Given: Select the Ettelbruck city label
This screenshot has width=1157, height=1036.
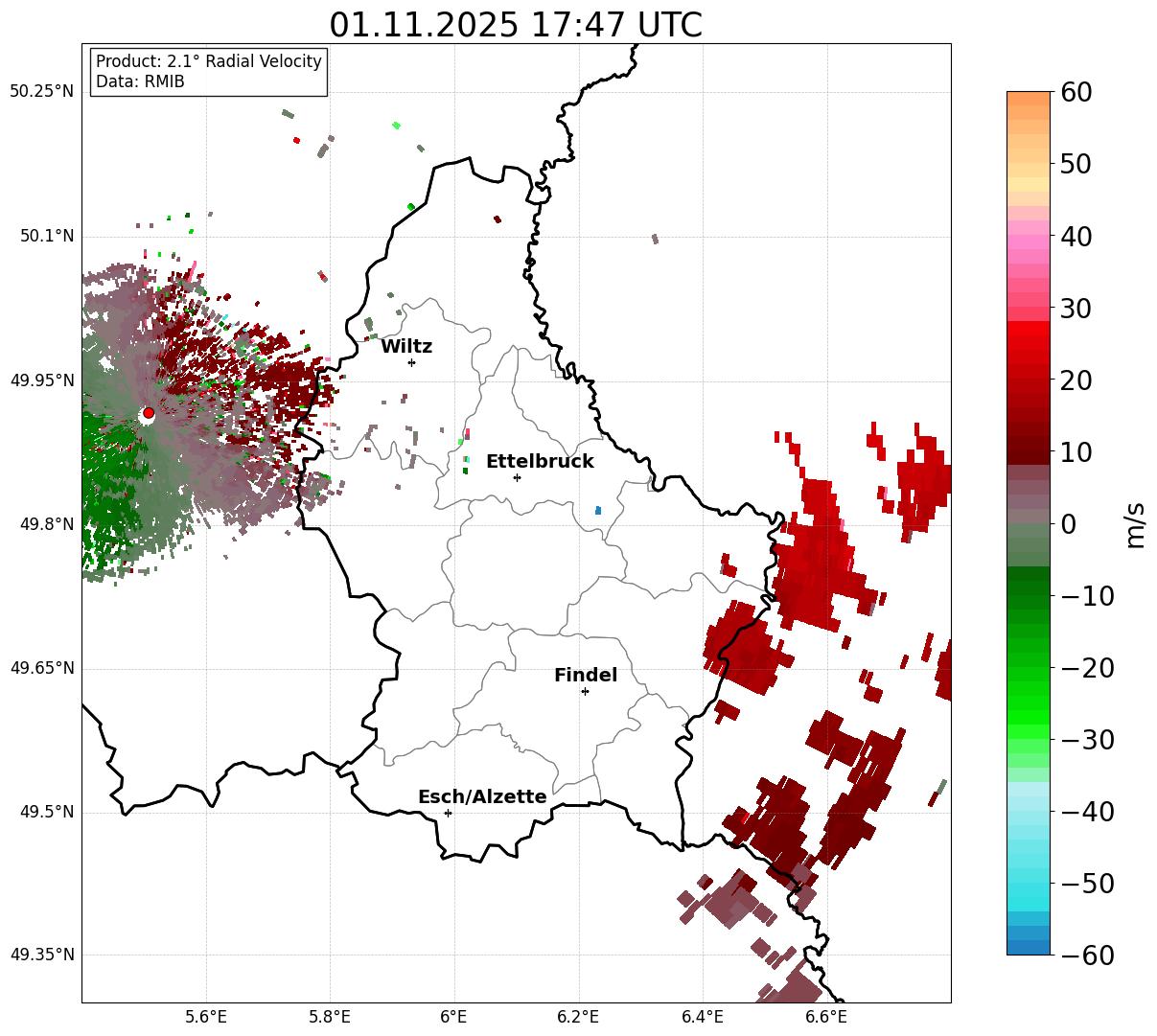Looking at the screenshot, I should click(540, 462).
